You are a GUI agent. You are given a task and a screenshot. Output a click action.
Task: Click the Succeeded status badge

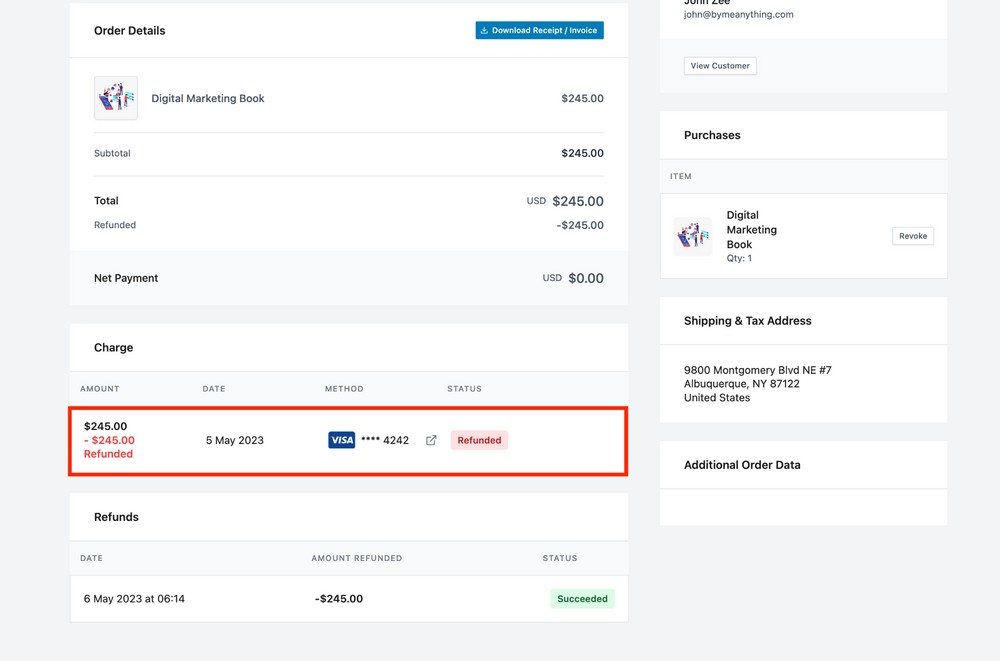pyautogui.click(x=582, y=598)
